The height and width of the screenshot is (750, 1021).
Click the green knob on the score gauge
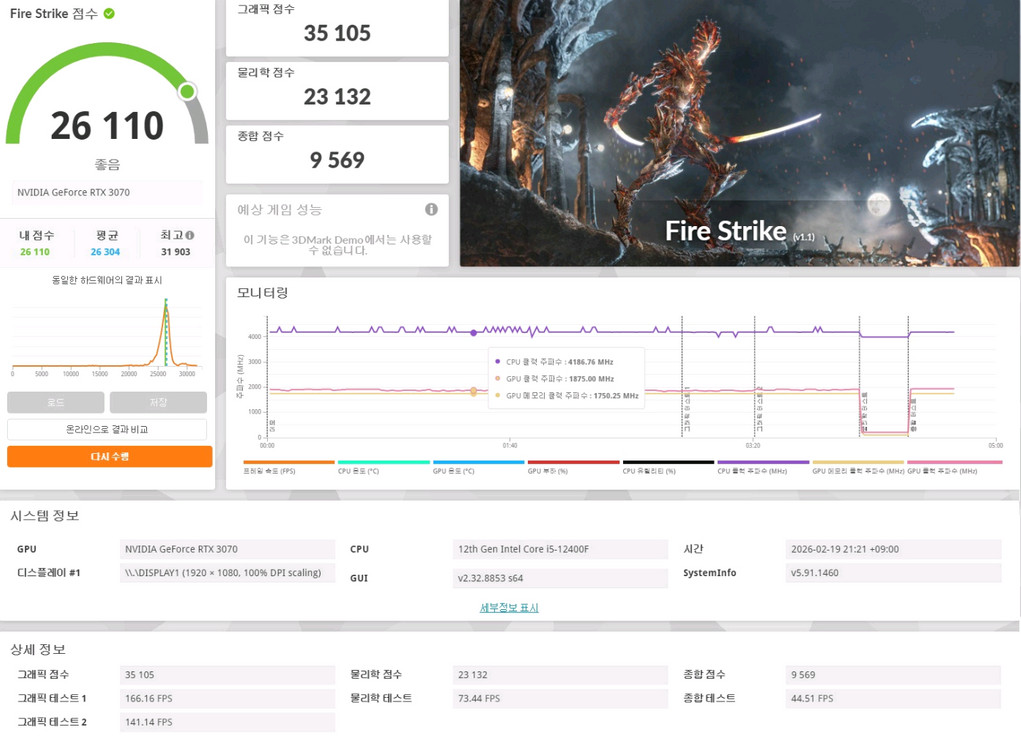[187, 92]
